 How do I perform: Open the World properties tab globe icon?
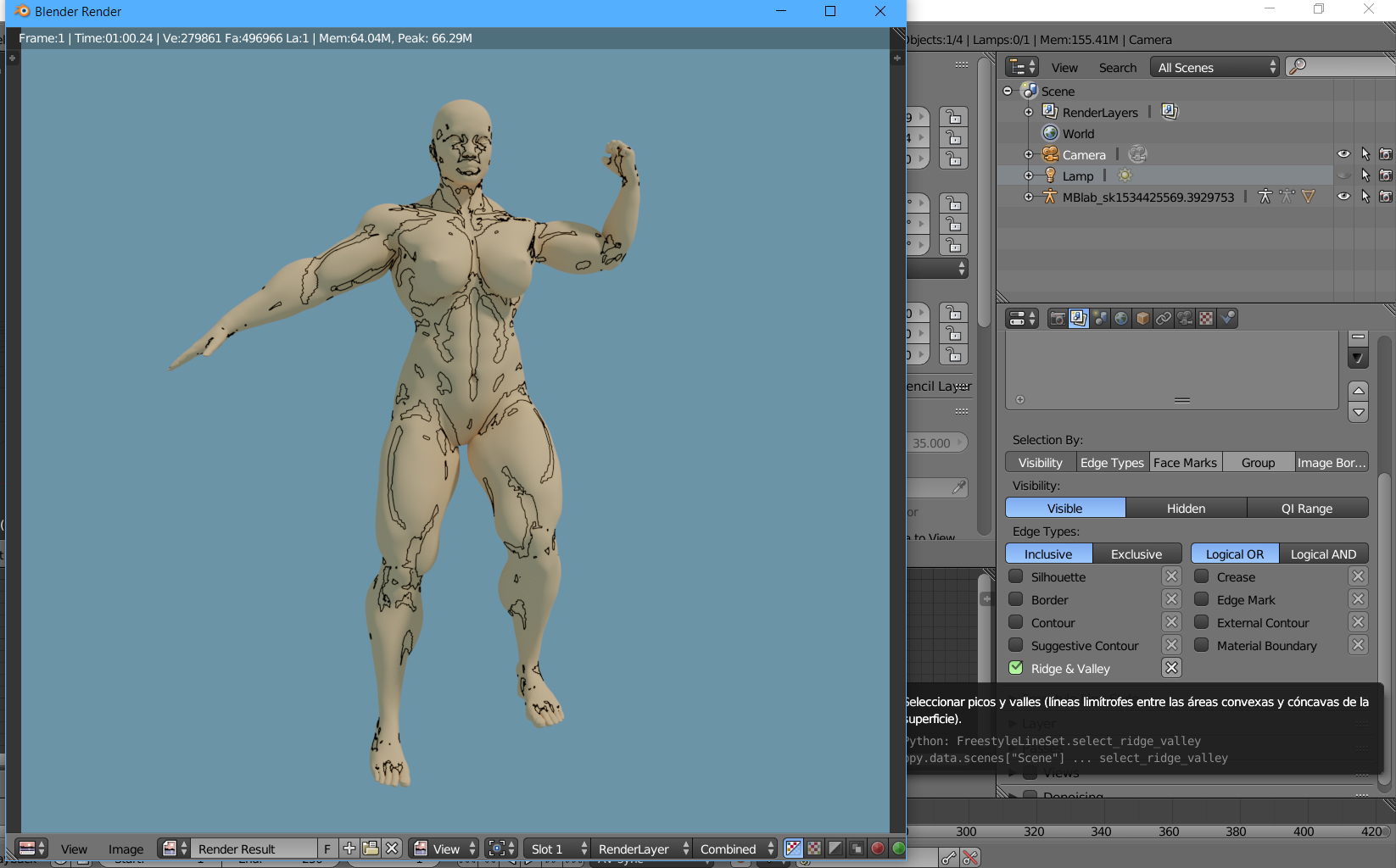pyautogui.click(x=1121, y=319)
